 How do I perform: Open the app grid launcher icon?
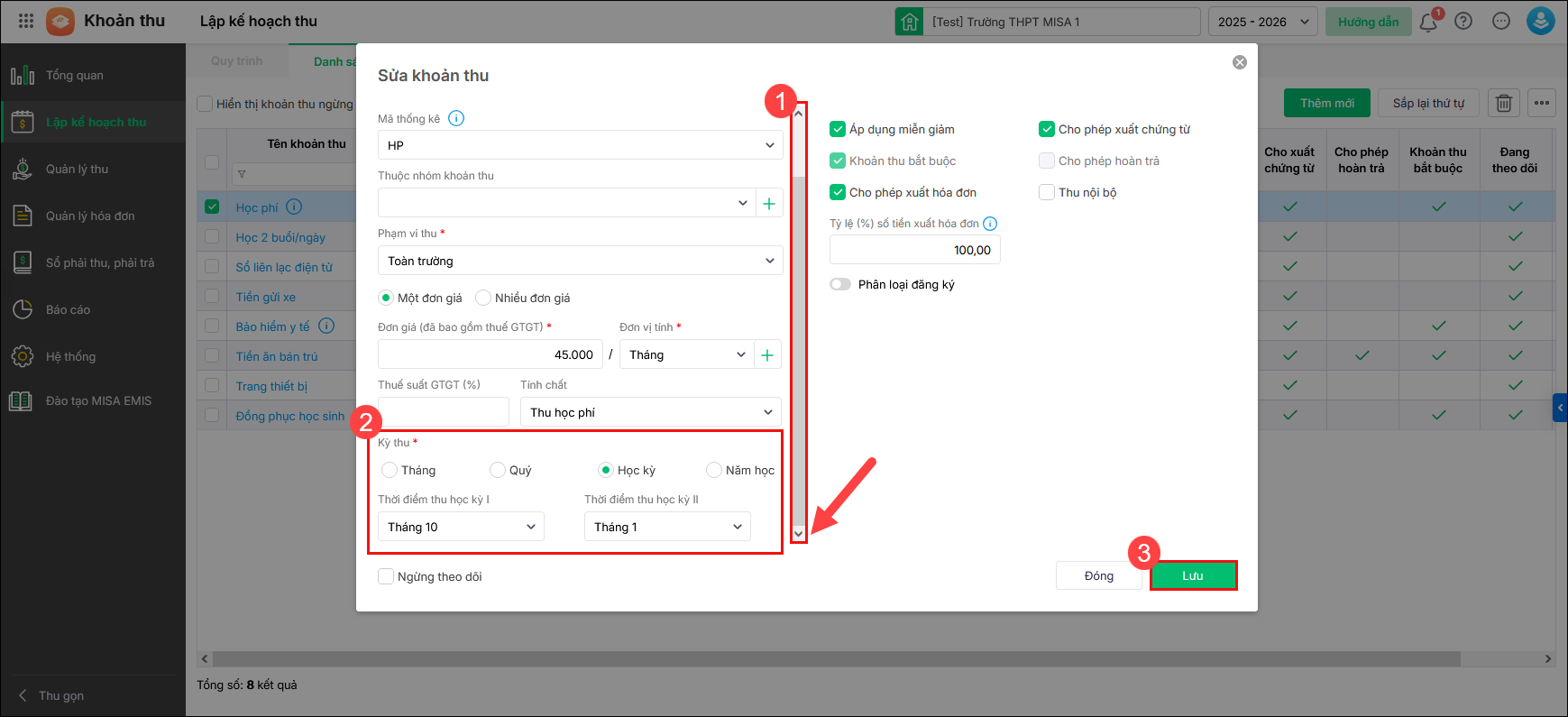(26, 21)
